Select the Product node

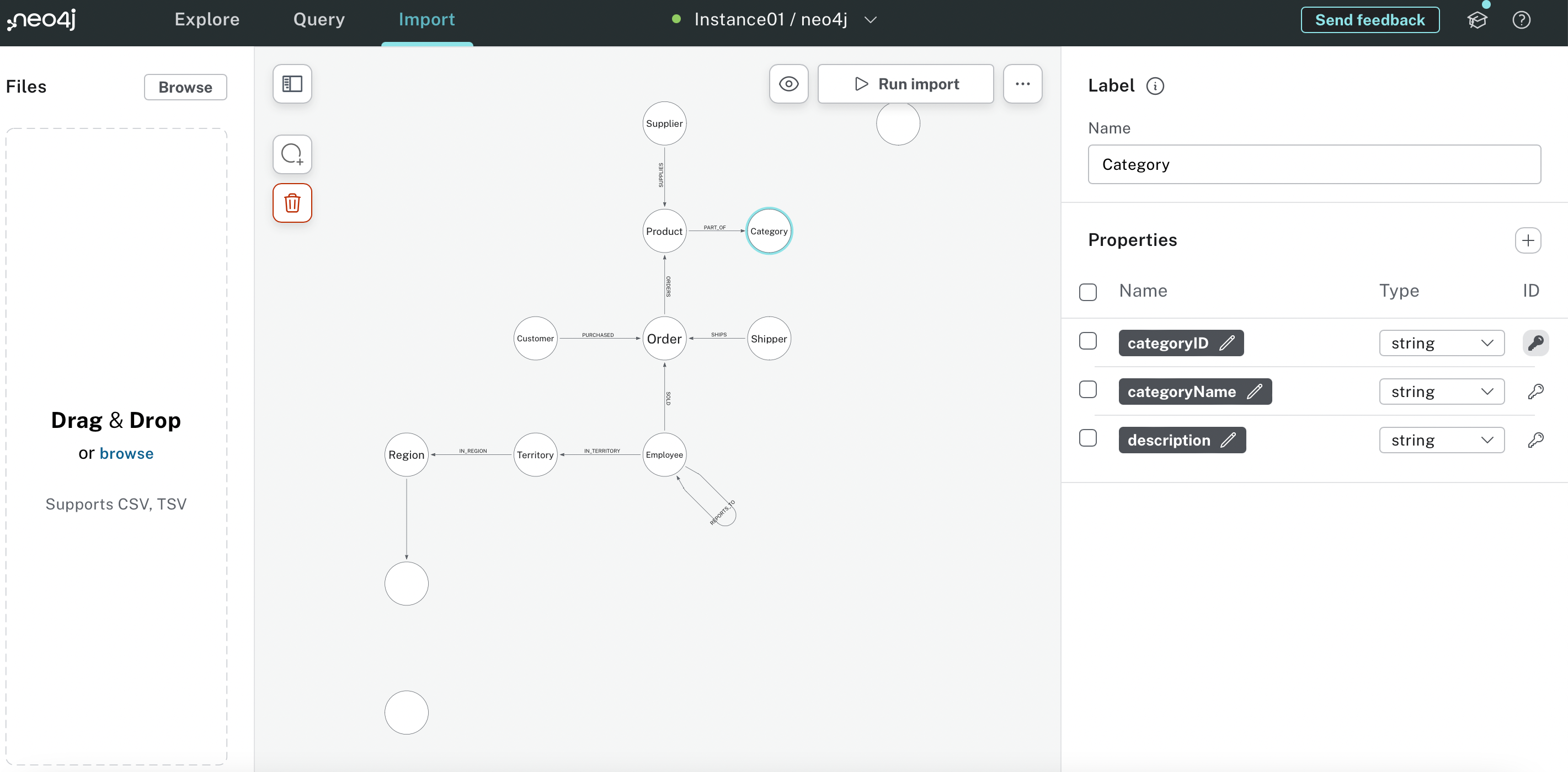point(664,231)
